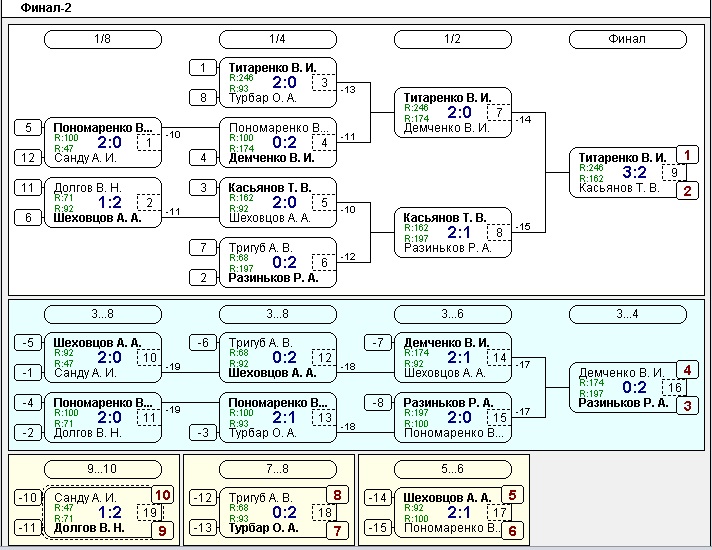This screenshot has width=712, height=550.
Task: Click the -7 source box beside Демченко
Action: pos(378,342)
